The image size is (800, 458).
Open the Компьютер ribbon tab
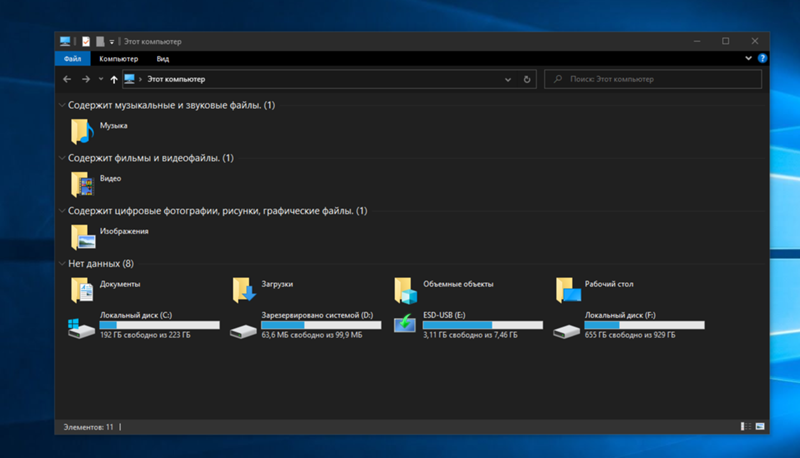(x=118, y=59)
